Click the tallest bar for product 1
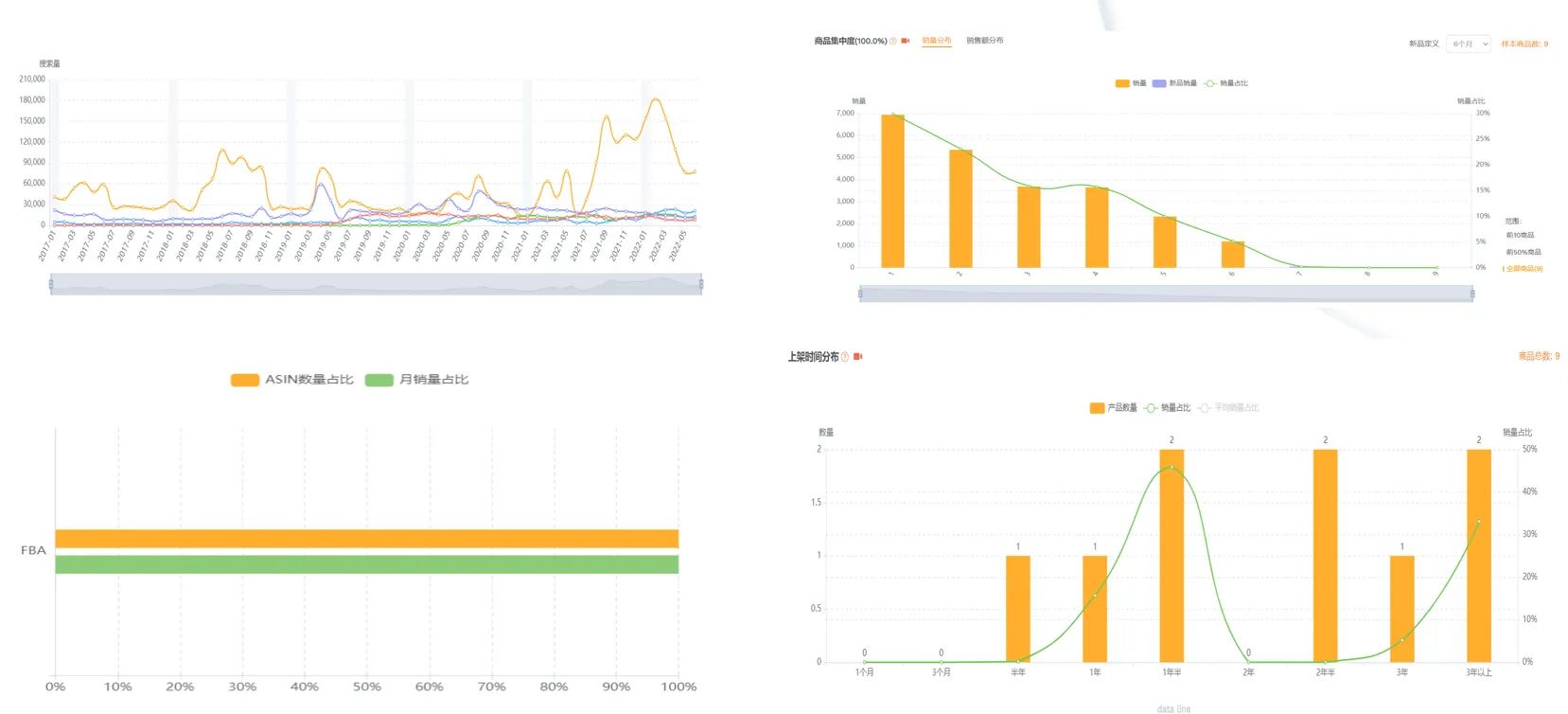This screenshot has width=1568, height=714. tap(892, 191)
